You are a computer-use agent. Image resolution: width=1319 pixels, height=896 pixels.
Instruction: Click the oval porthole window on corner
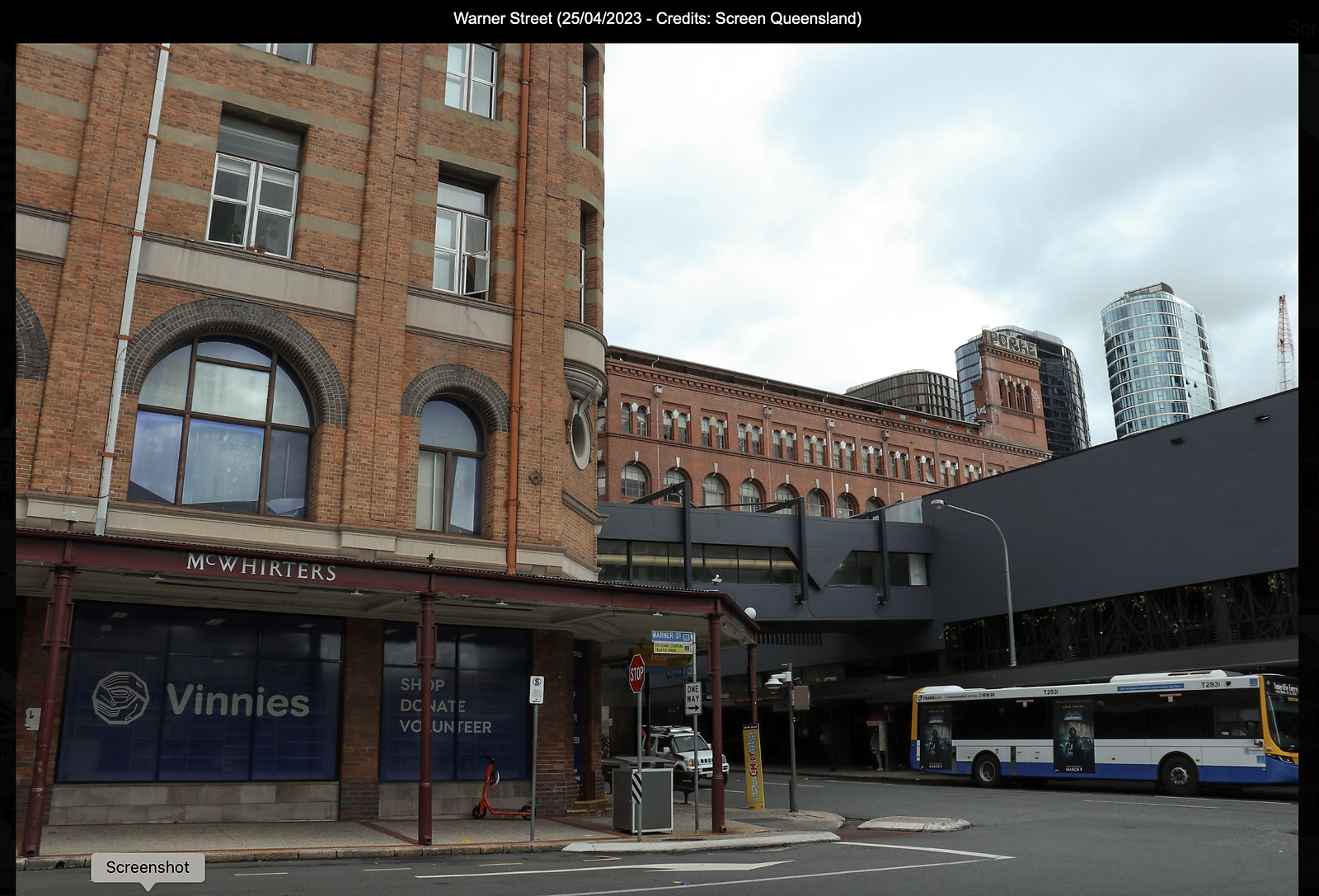point(580,439)
